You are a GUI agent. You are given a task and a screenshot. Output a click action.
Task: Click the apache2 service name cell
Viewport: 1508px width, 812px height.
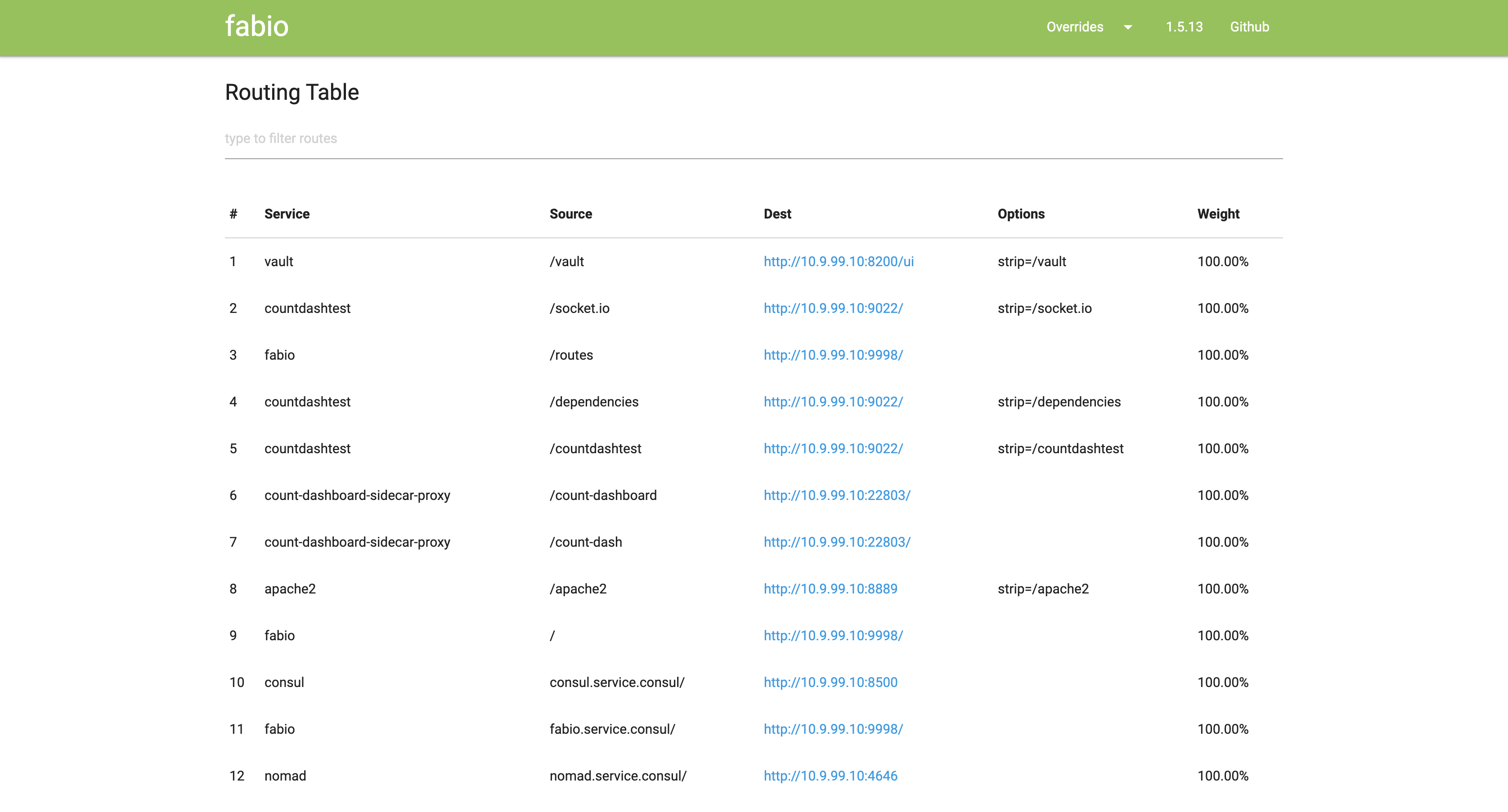[290, 589]
